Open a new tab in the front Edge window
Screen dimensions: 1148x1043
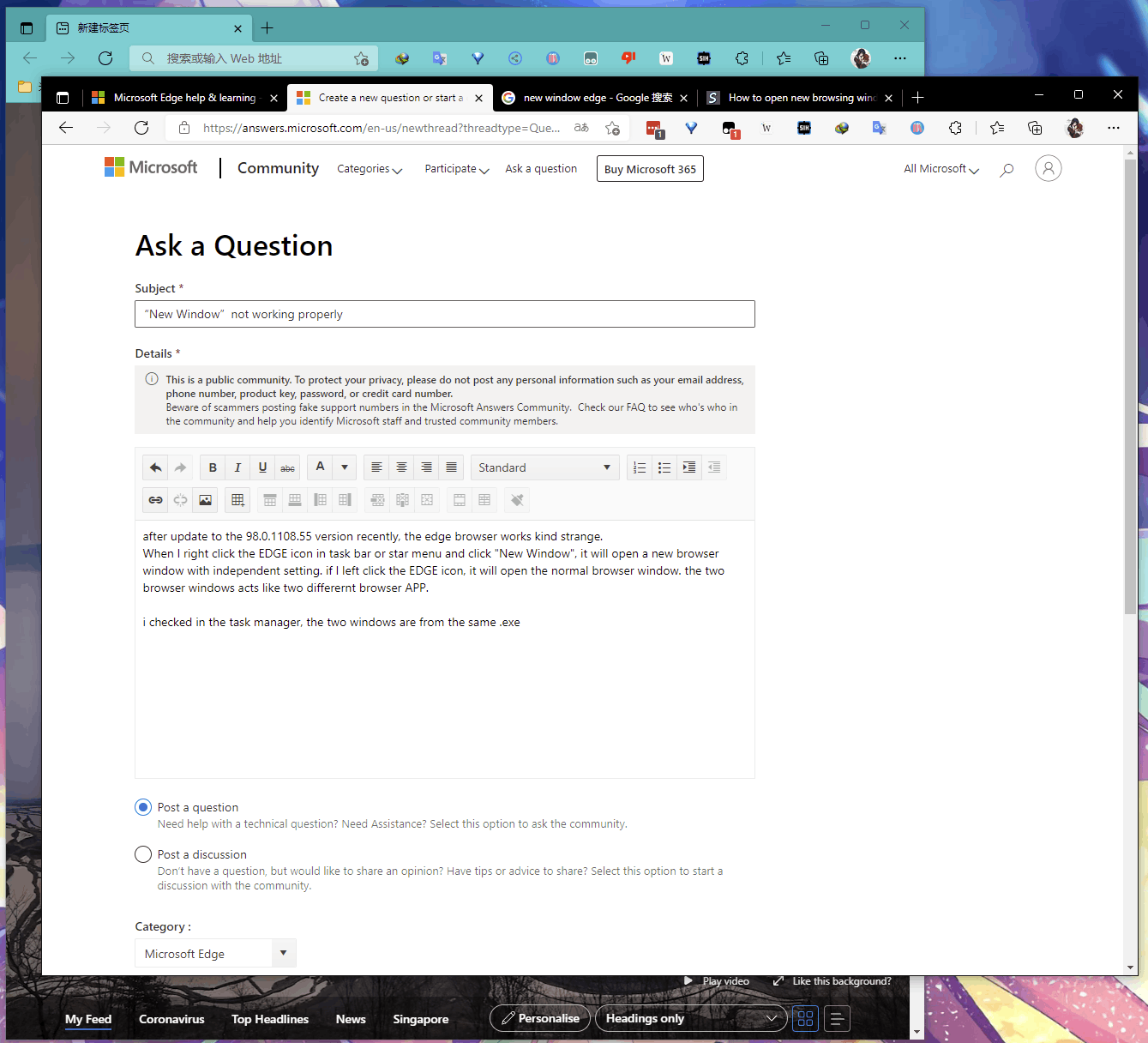click(917, 98)
